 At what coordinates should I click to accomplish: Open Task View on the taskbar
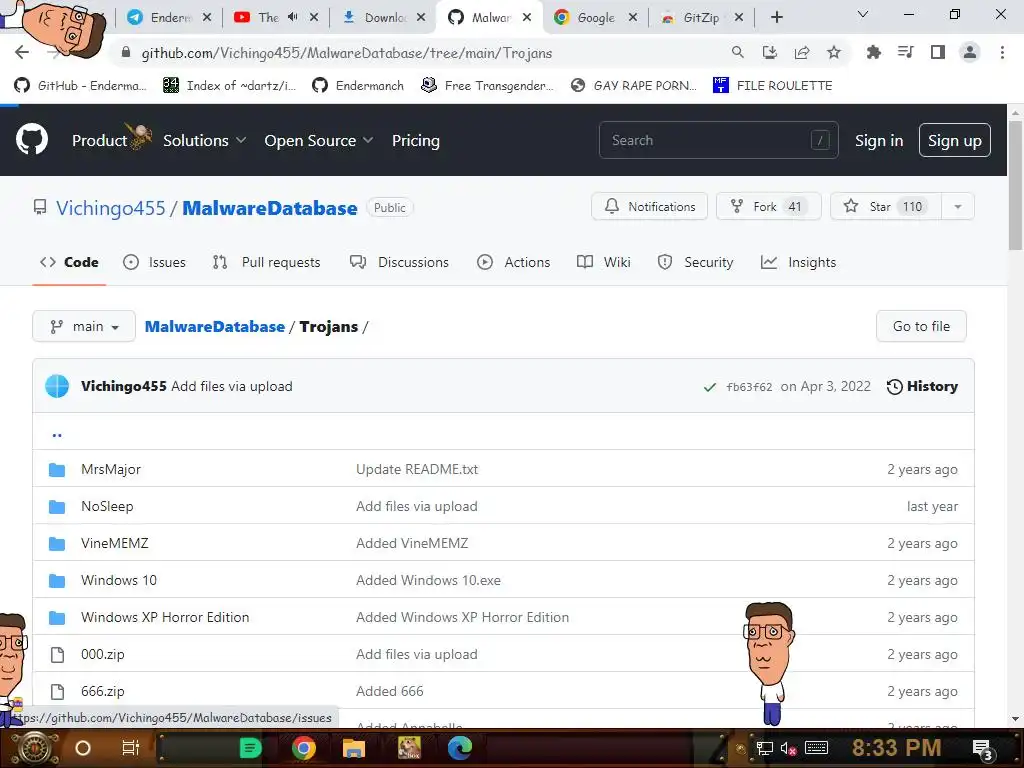click(x=131, y=748)
